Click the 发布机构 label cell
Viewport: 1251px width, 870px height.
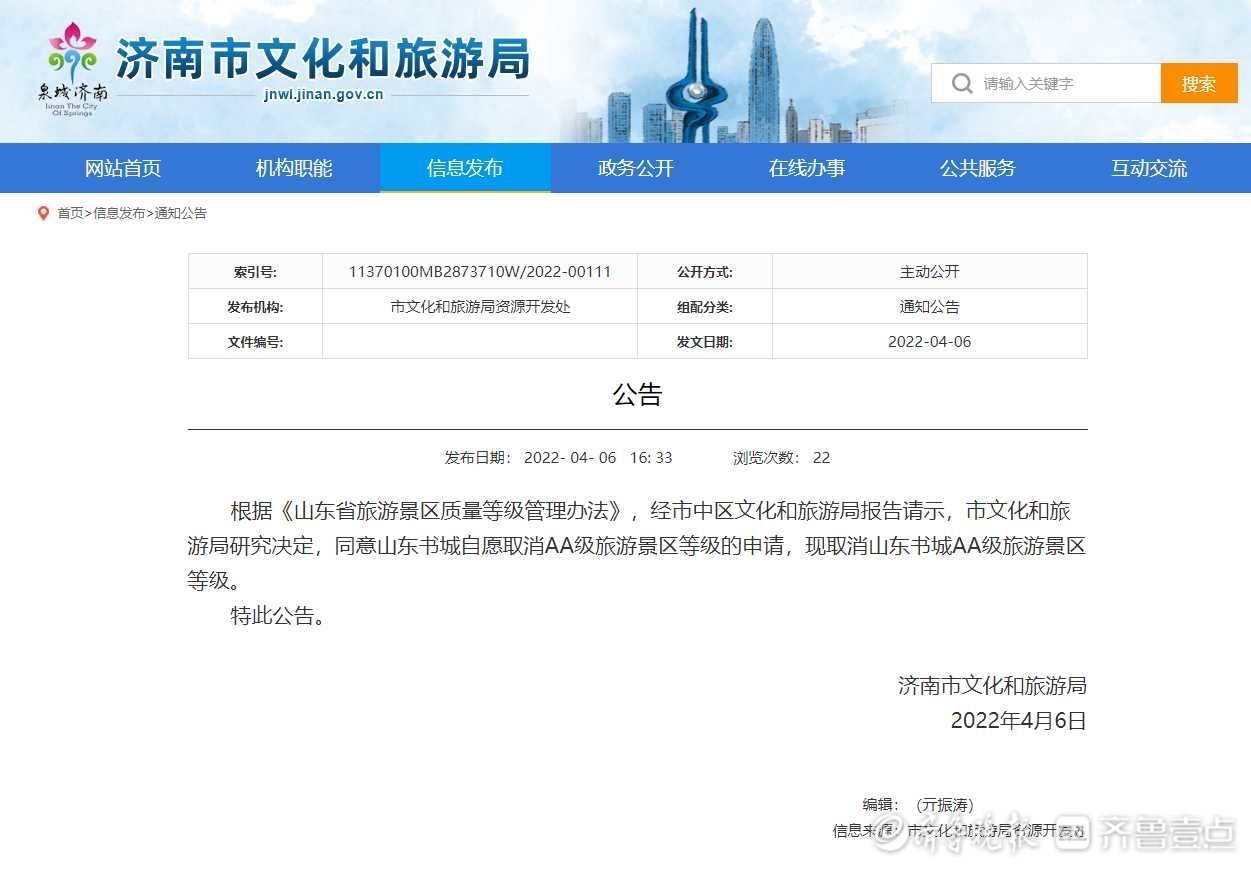255,307
